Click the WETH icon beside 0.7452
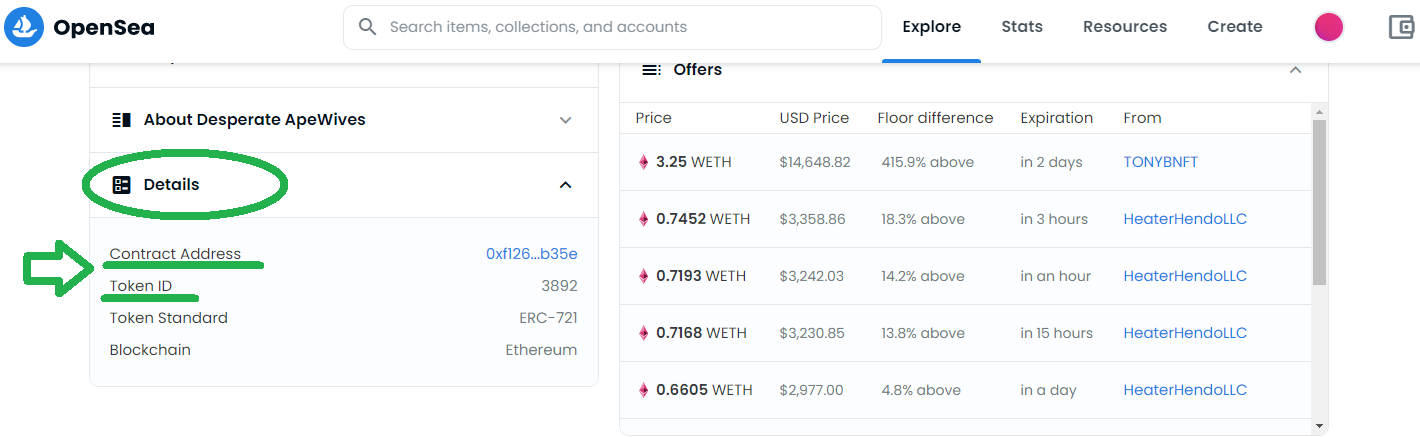This screenshot has width=1420, height=437. tap(644, 219)
